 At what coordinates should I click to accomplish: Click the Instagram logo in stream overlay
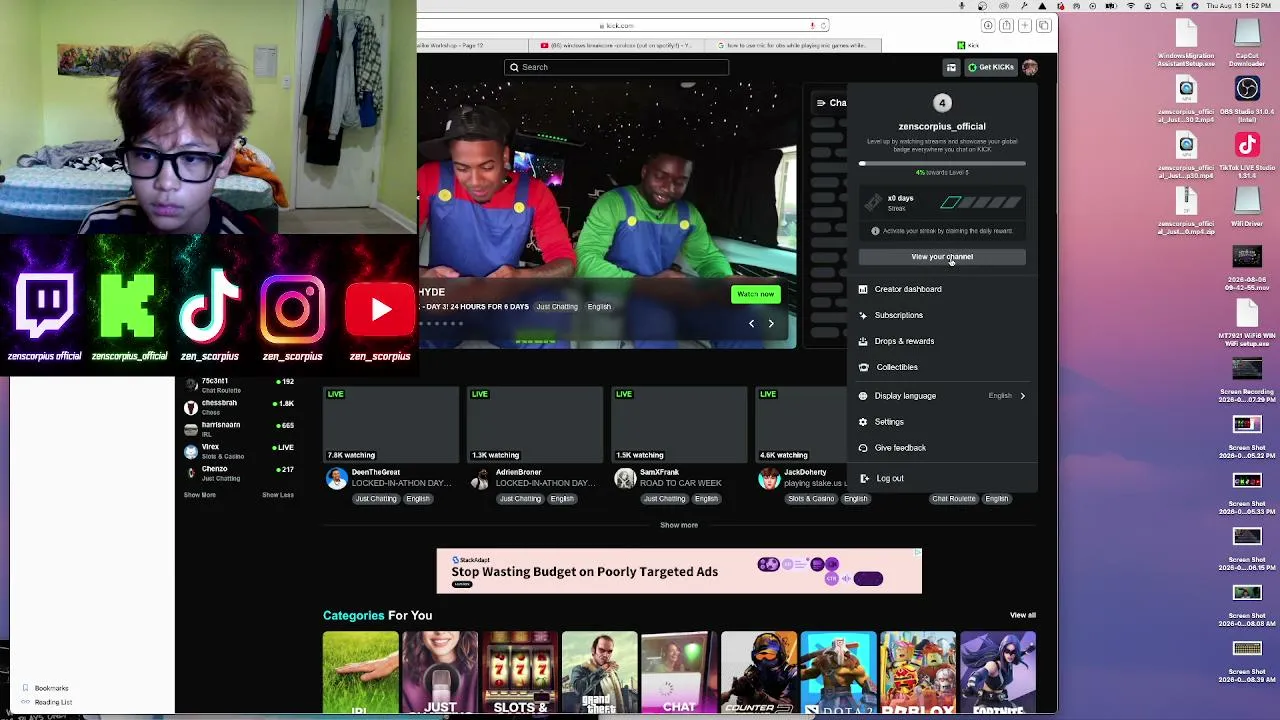292,309
